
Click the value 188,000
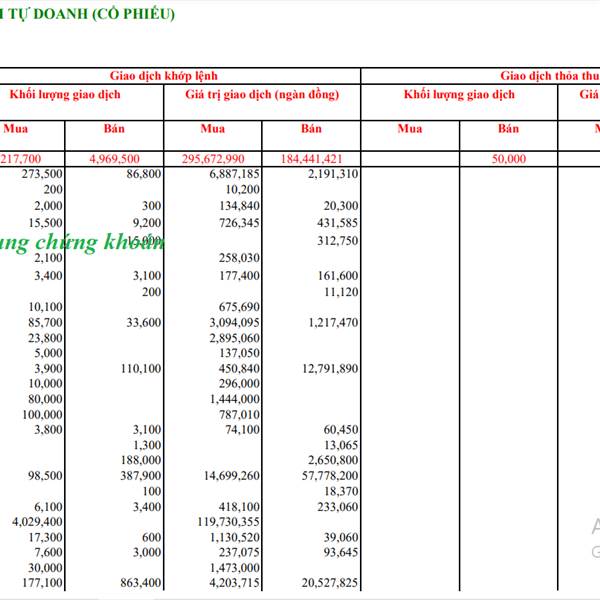click(x=141, y=460)
